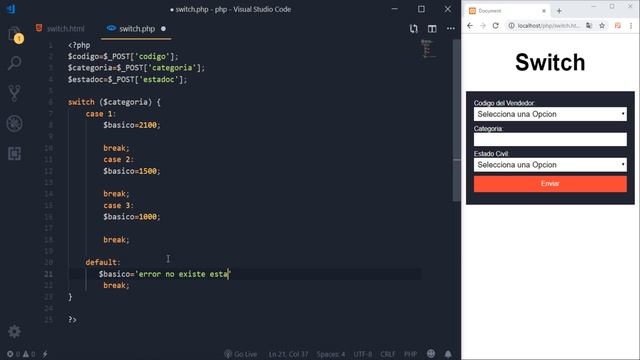
Task: Switch to the switch.html editor tab
Action: [60, 29]
